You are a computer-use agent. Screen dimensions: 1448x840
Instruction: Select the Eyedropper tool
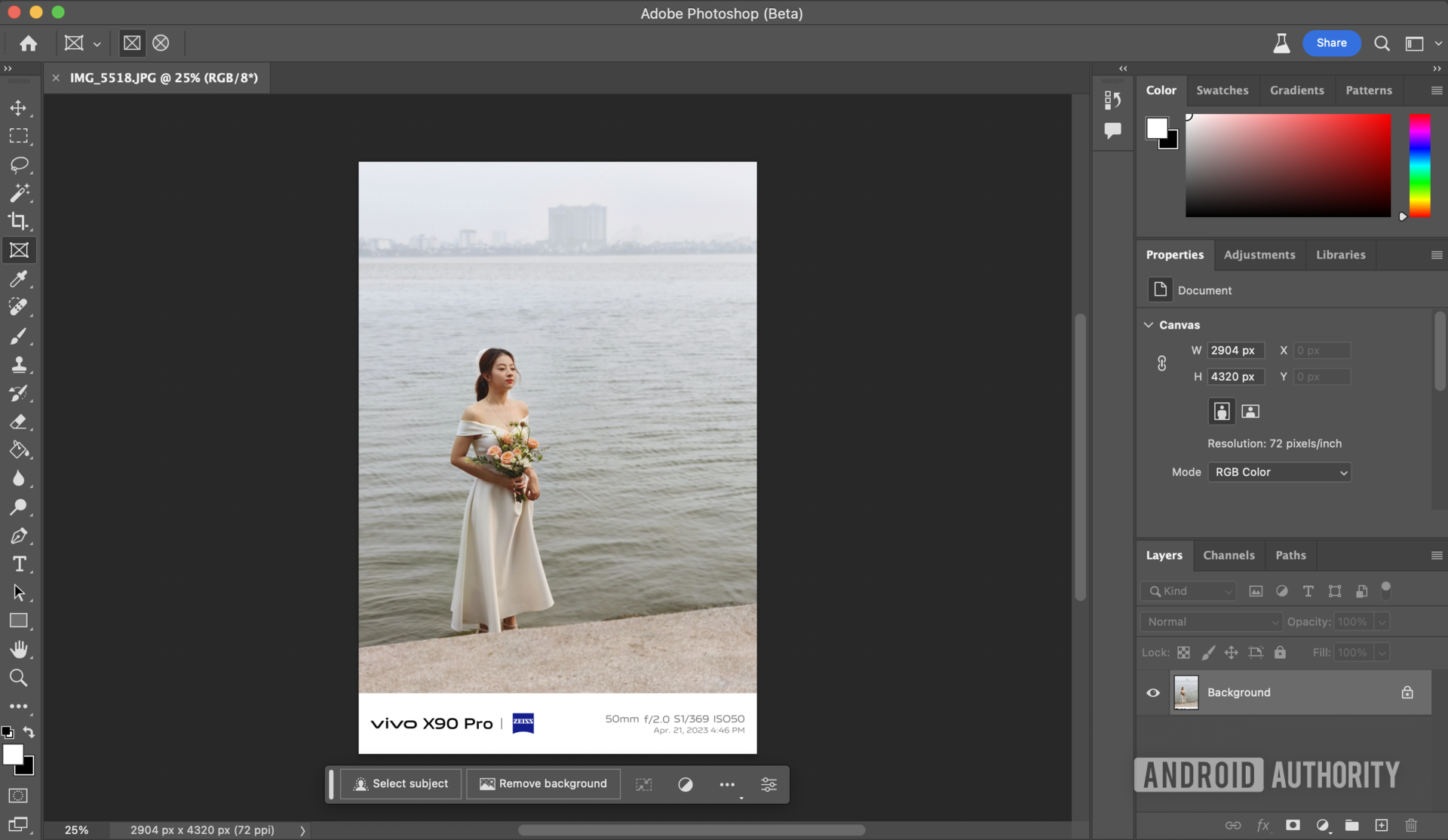[19, 279]
